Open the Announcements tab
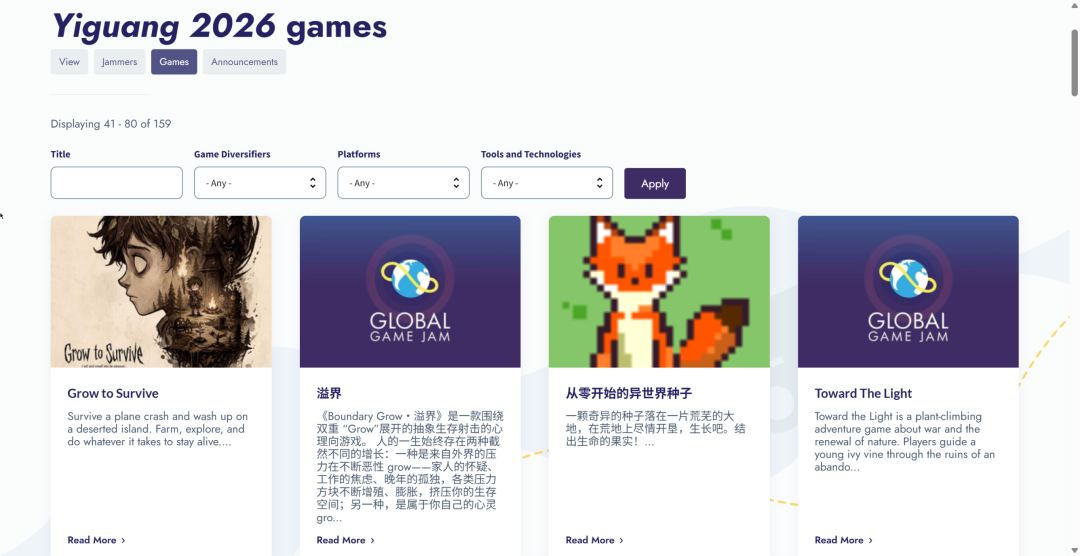This screenshot has width=1080, height=556. point(245,62)
